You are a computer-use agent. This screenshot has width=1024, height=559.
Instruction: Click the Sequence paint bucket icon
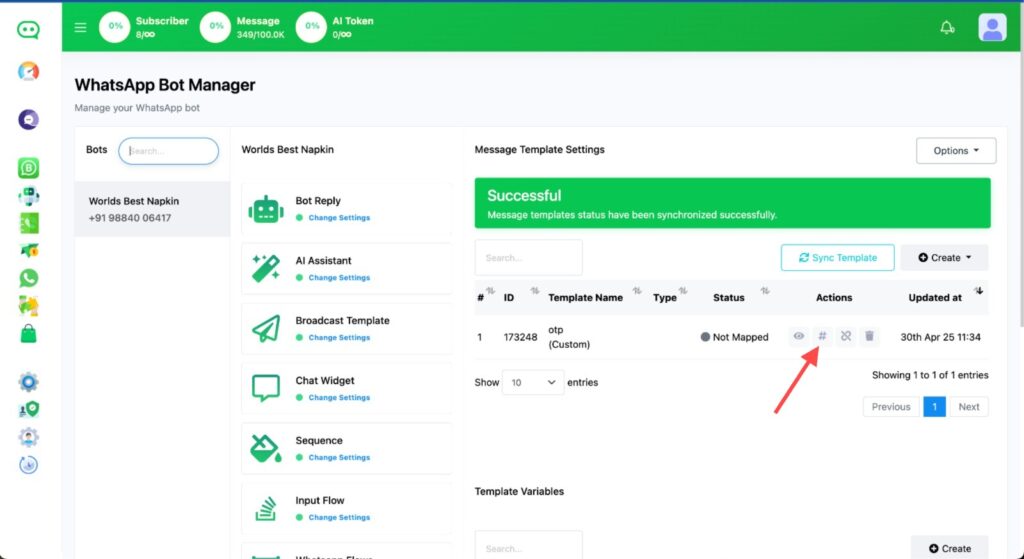click(x=266, y=449)
